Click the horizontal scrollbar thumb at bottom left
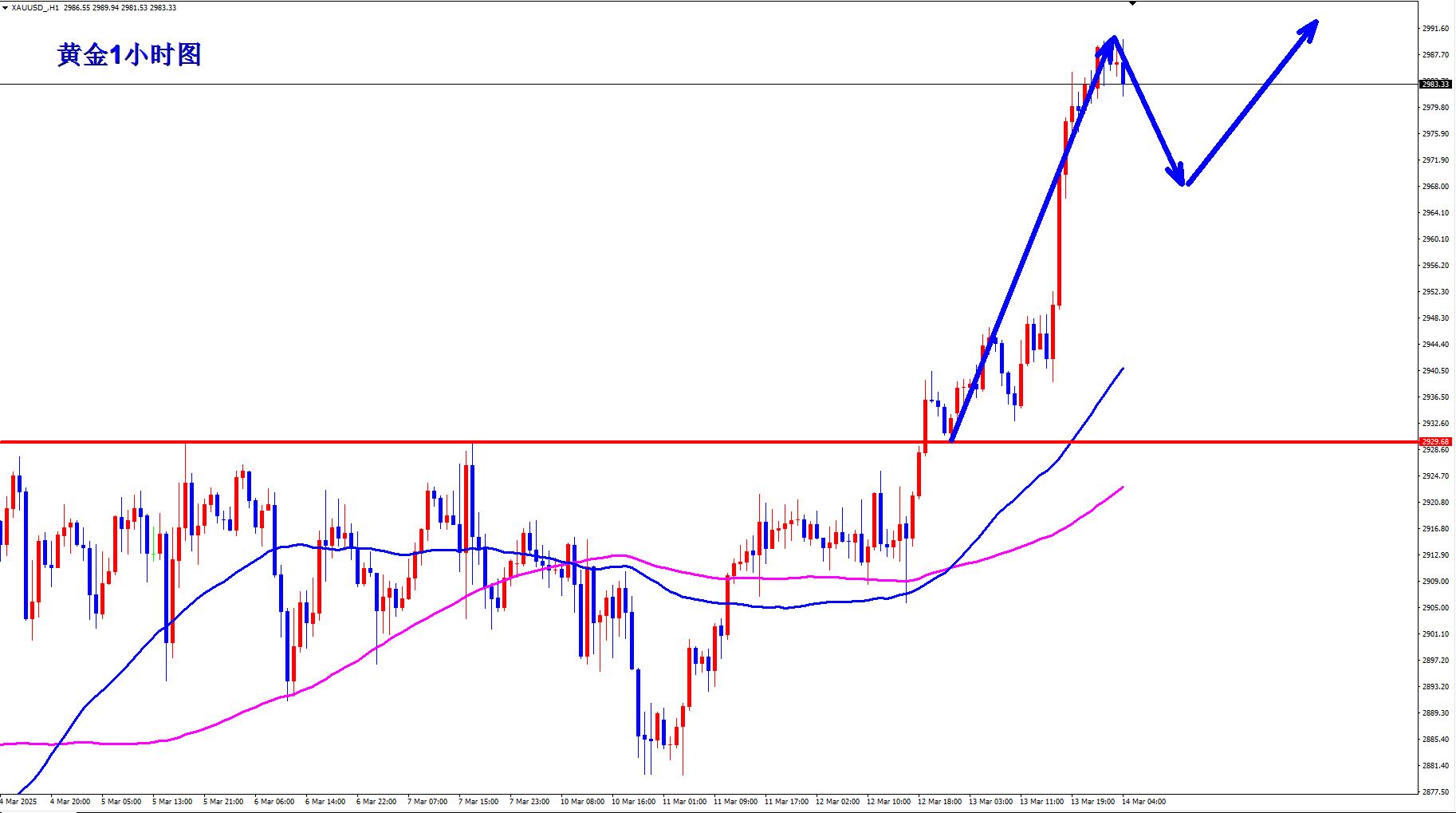This screenshot has width=1456, height=813. tap(38, 811)
